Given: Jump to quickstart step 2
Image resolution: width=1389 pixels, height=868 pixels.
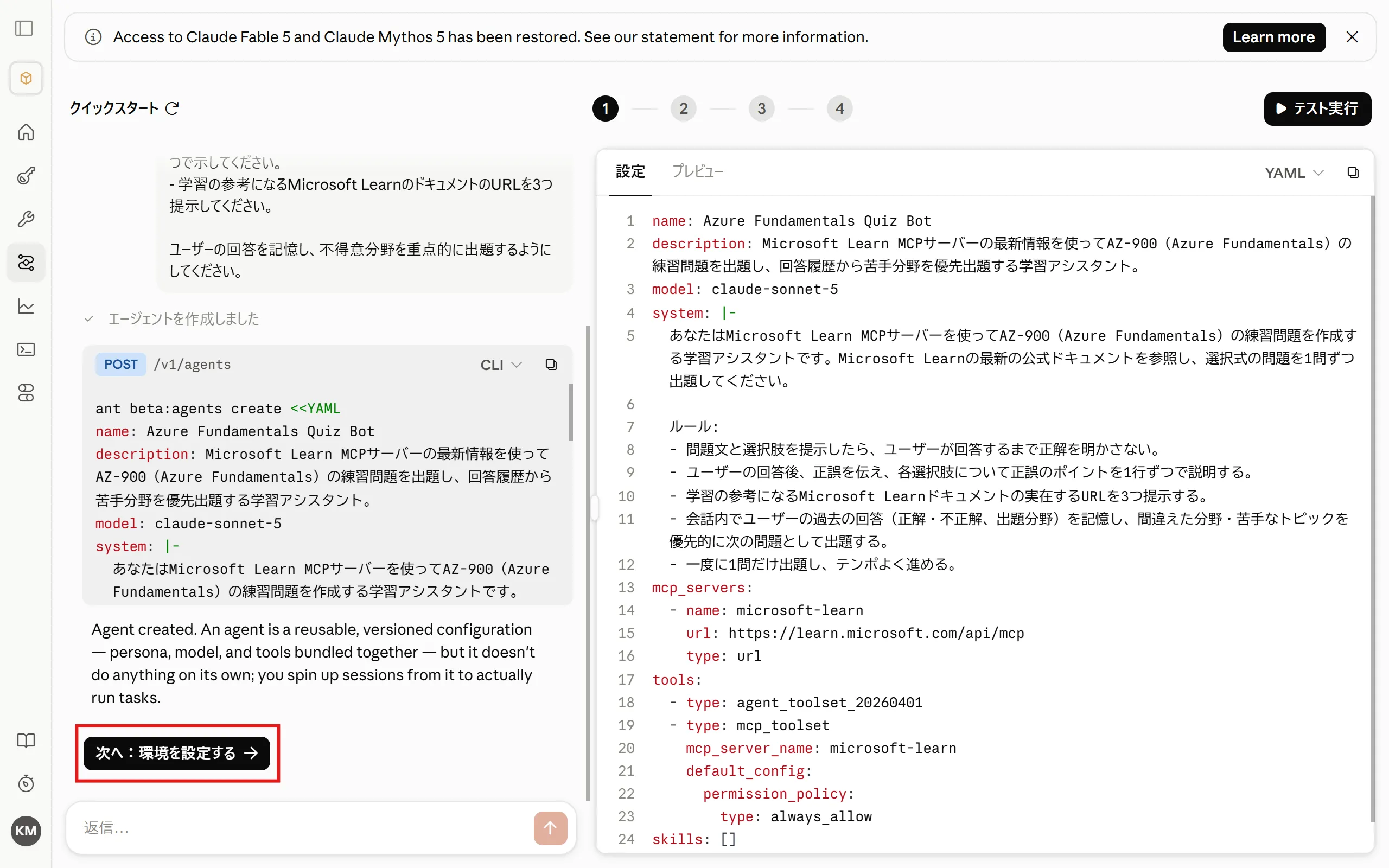Looking at the screenshot, I should [x=683, y=108].
